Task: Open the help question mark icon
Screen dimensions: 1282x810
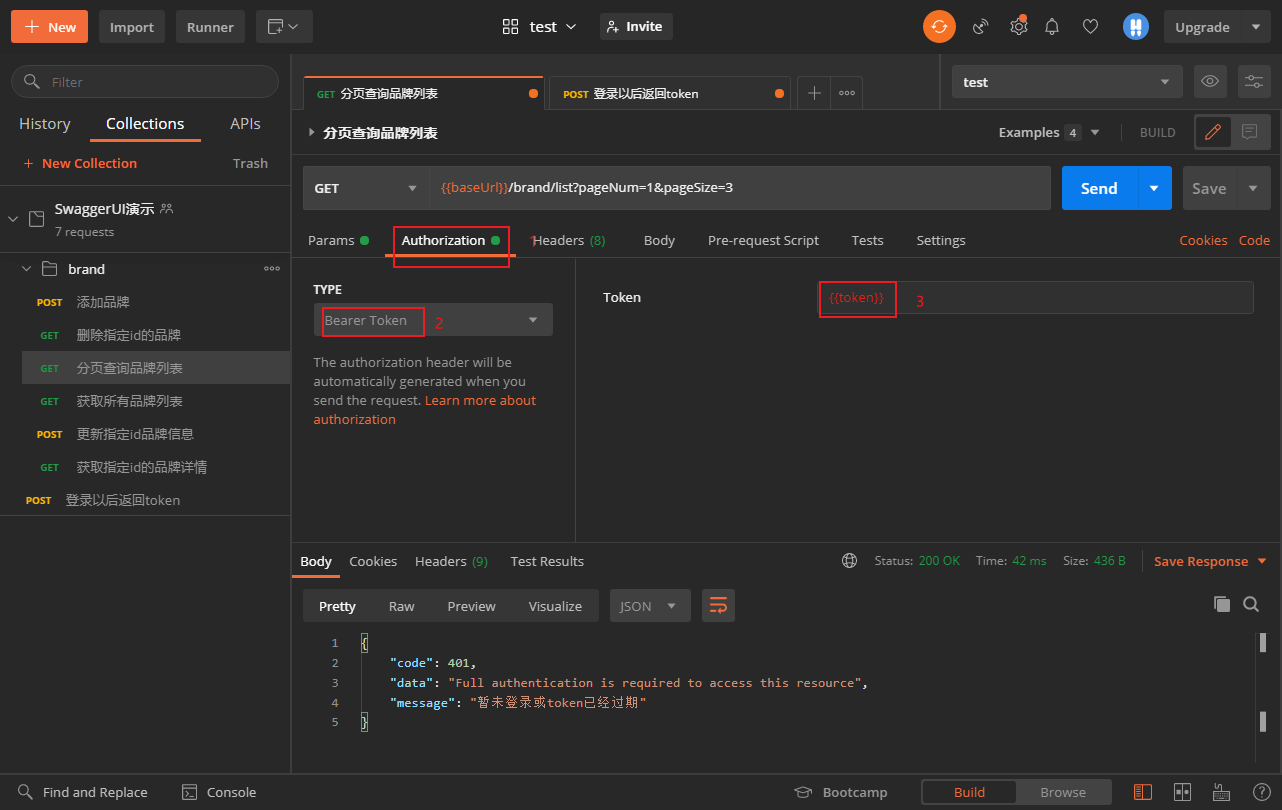Action: tap(1261, 792)
